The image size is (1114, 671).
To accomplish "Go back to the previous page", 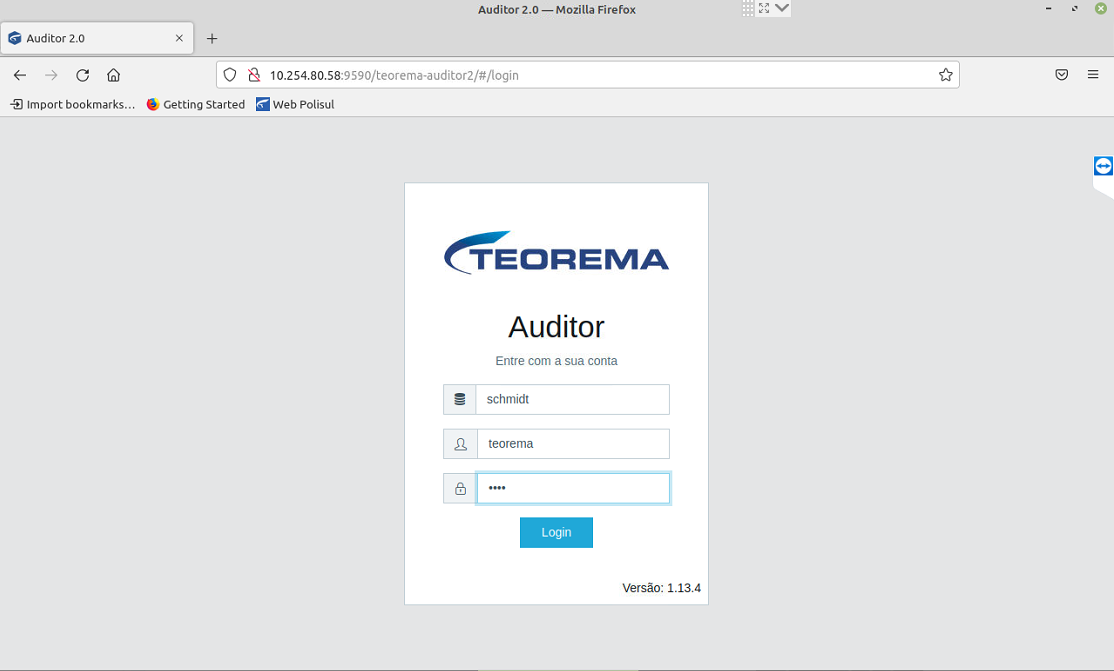I will [20, 75].
